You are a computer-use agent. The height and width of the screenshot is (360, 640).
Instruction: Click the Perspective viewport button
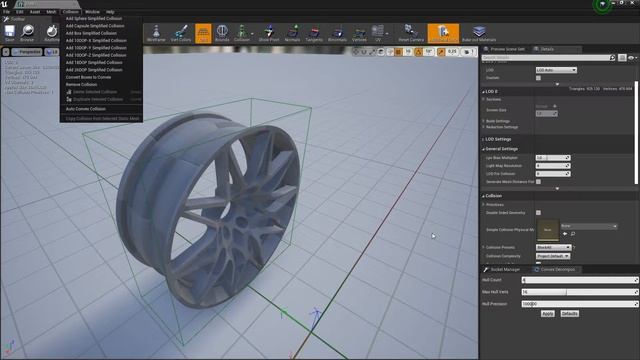pyautogui.click(x=27, y=52)
